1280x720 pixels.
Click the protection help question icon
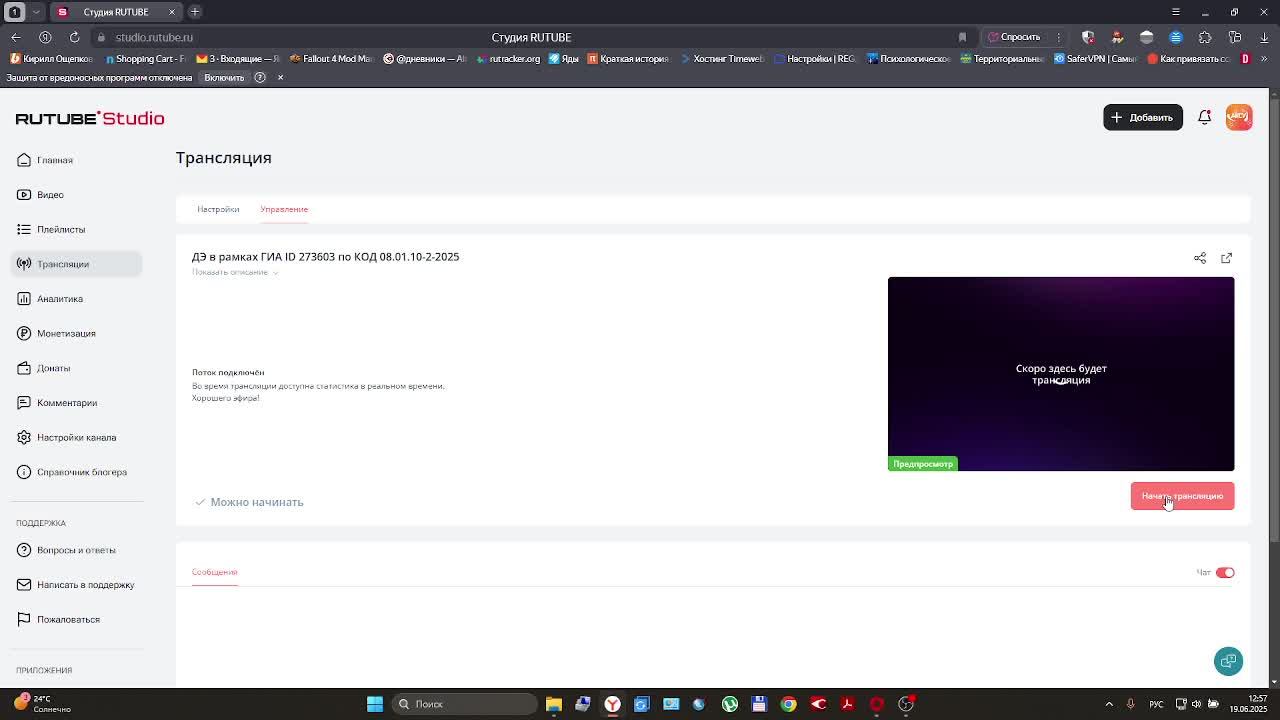(x=260, y=78)
